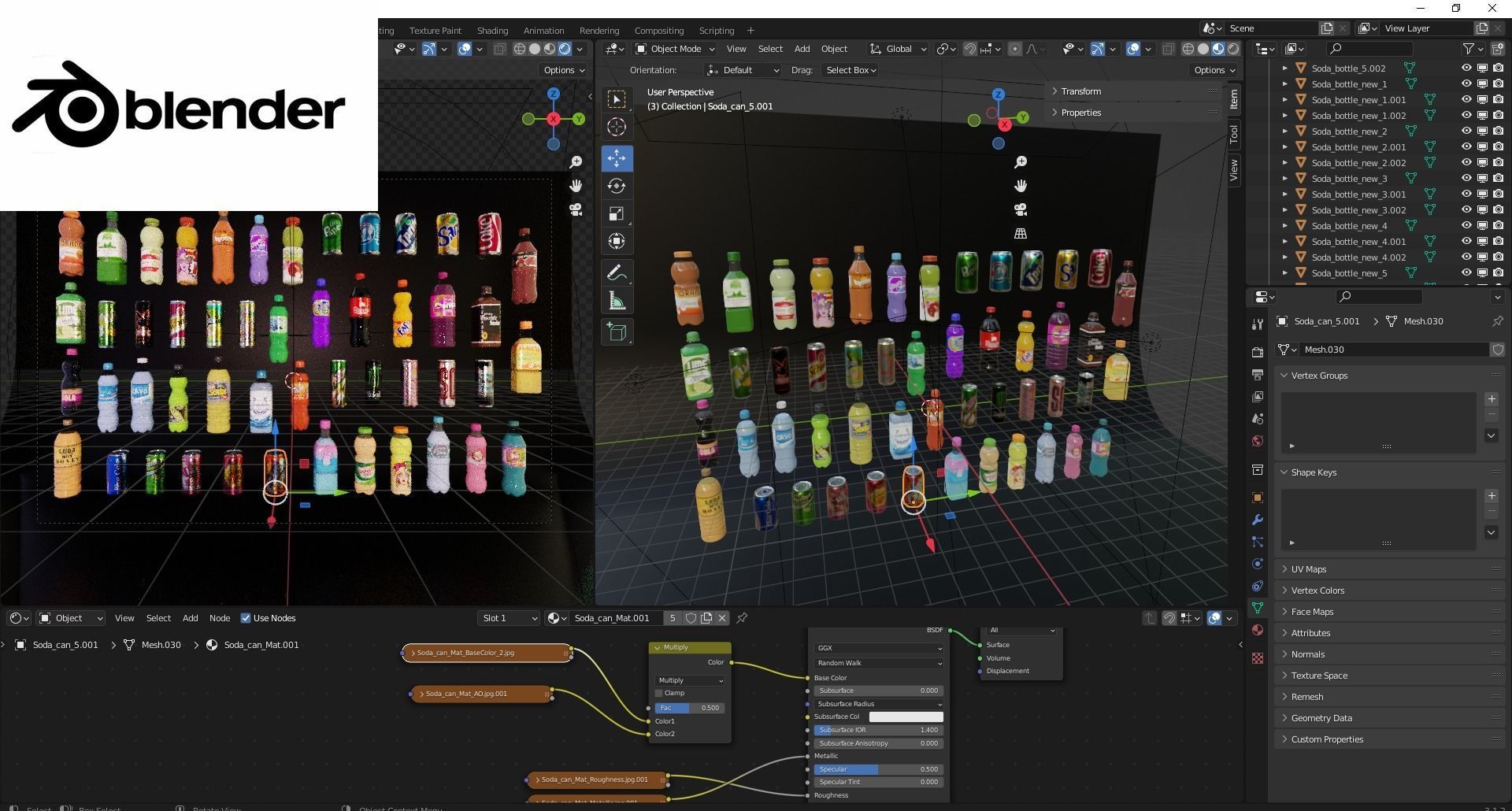Hide Soda_bottle_new_5 using eye icon
This screenshot has width=1512, height=811.
coord(1466,273)
